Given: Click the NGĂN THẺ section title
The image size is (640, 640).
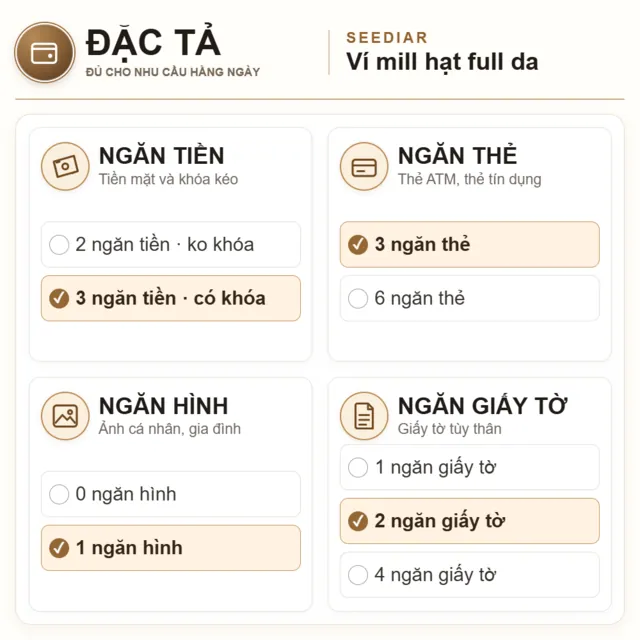Looking at the screenshot, I should pos(458,155).
